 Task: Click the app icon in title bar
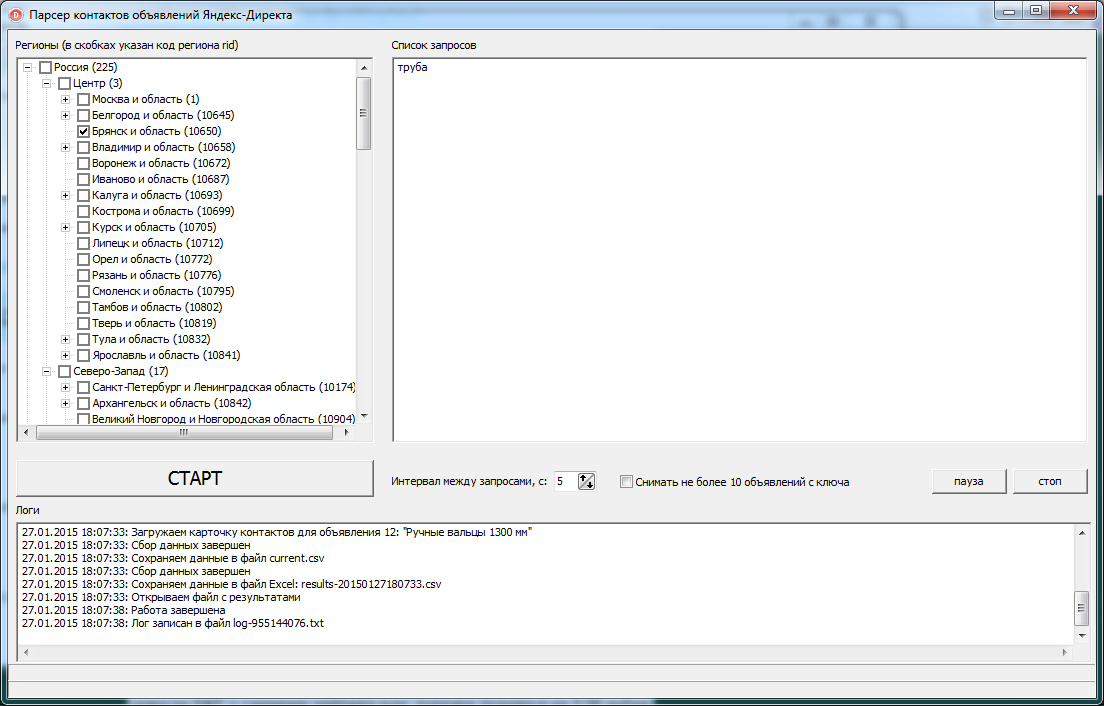(15, 15)
